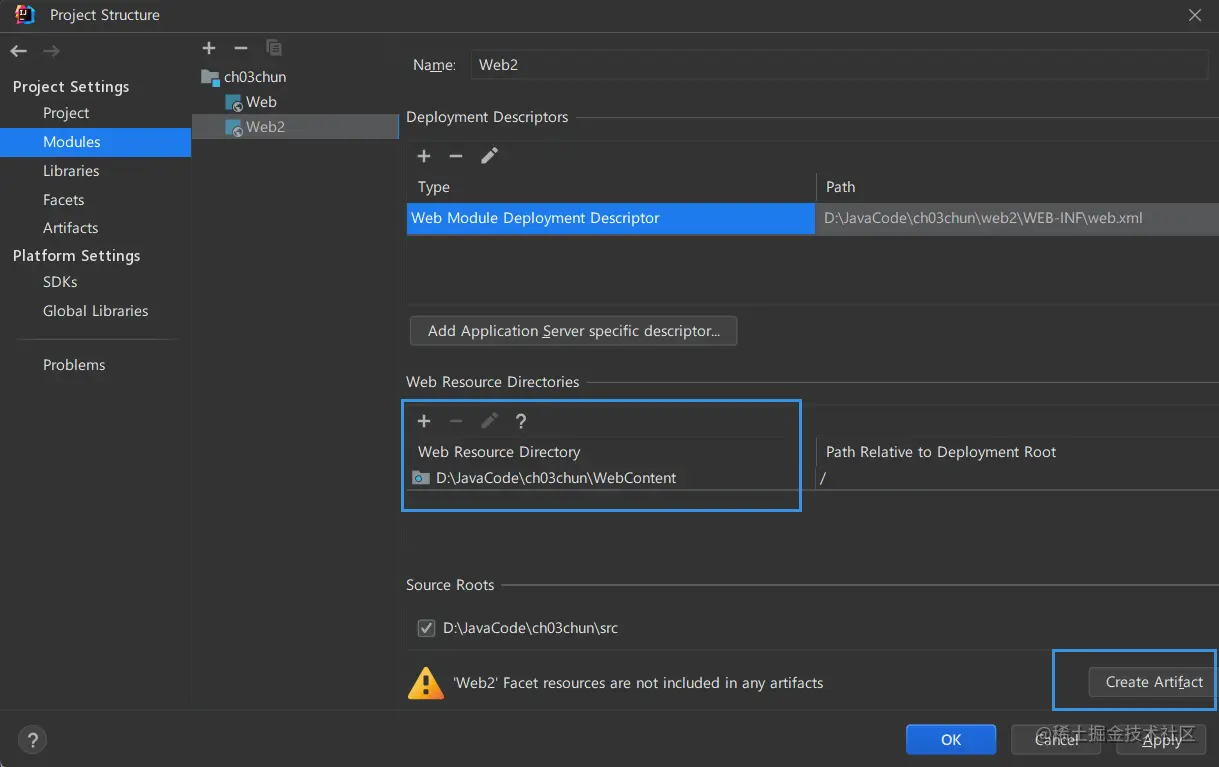Open the Artifacts settings section
The height and width of the screenshot is (767, 1219).
click(x=70, y=228)
